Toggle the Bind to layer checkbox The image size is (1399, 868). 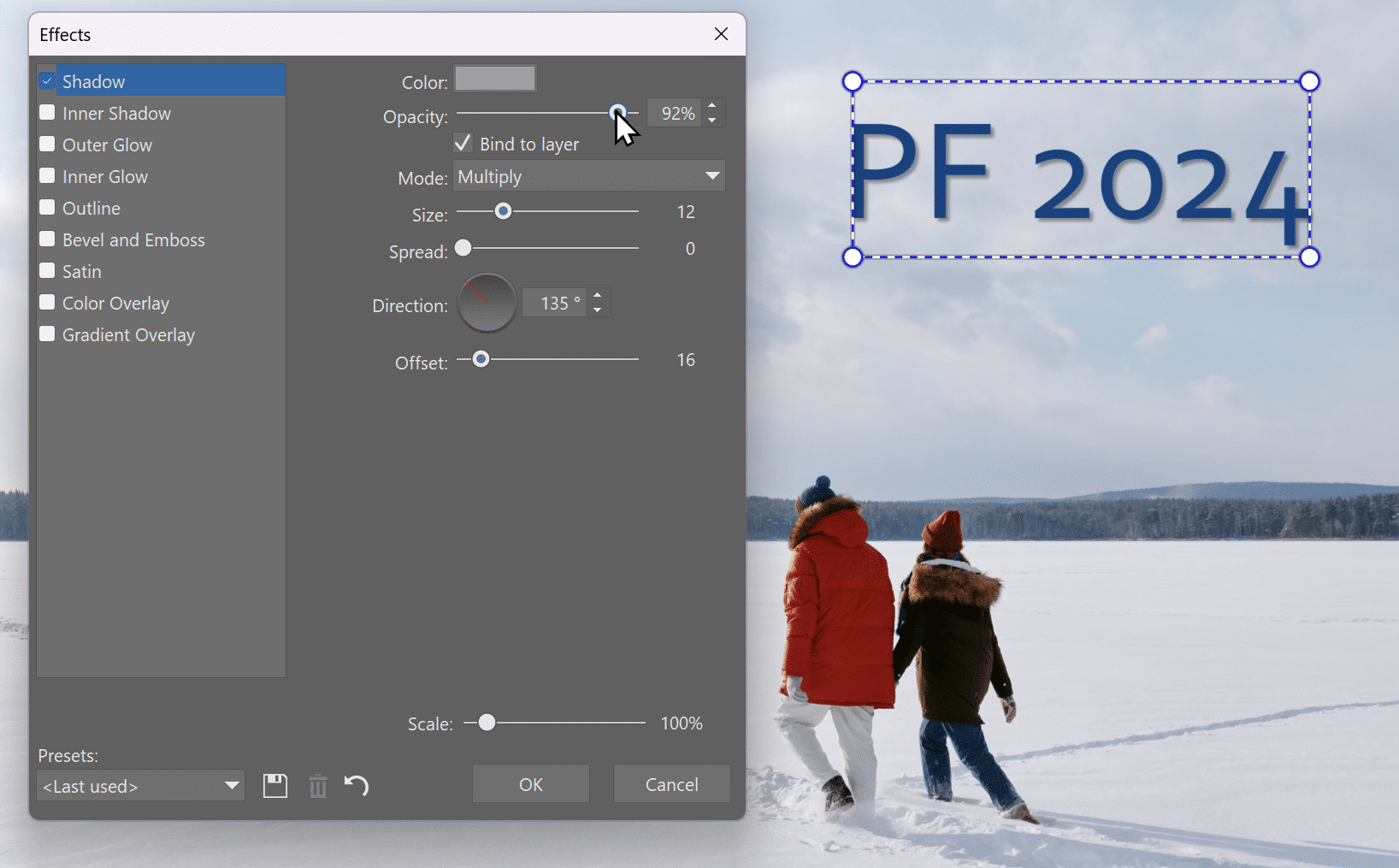(463, 144)
